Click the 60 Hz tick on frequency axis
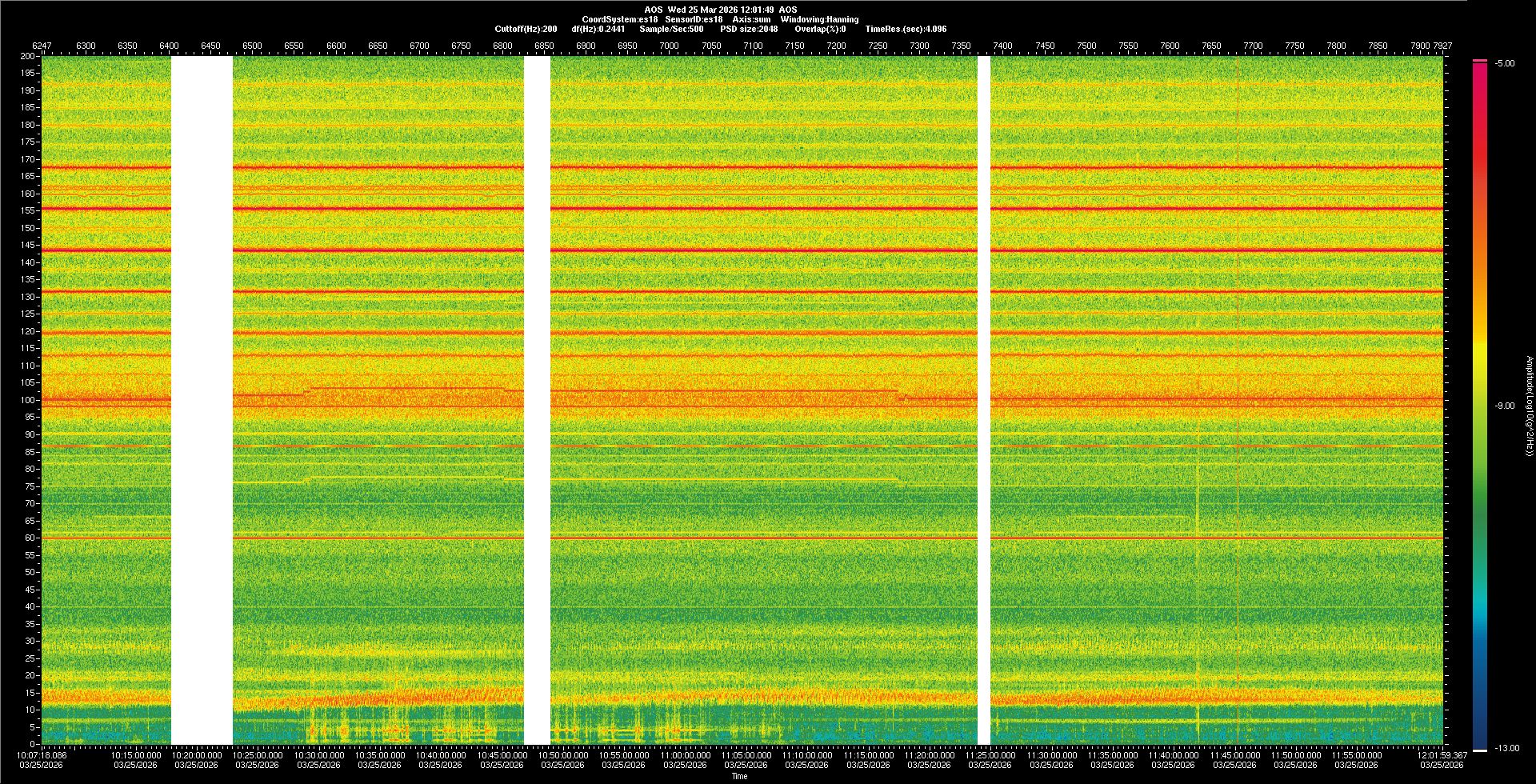1536x784 pixels. click(x=30, y=538)
